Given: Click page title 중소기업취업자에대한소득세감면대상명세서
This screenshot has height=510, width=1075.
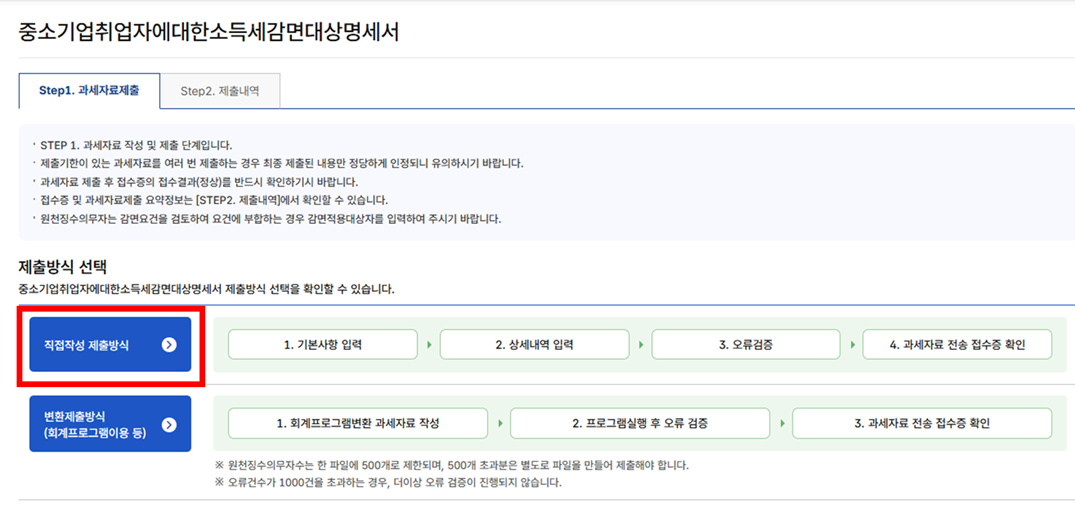Looking at the screenshot, I should coord(209,31).
